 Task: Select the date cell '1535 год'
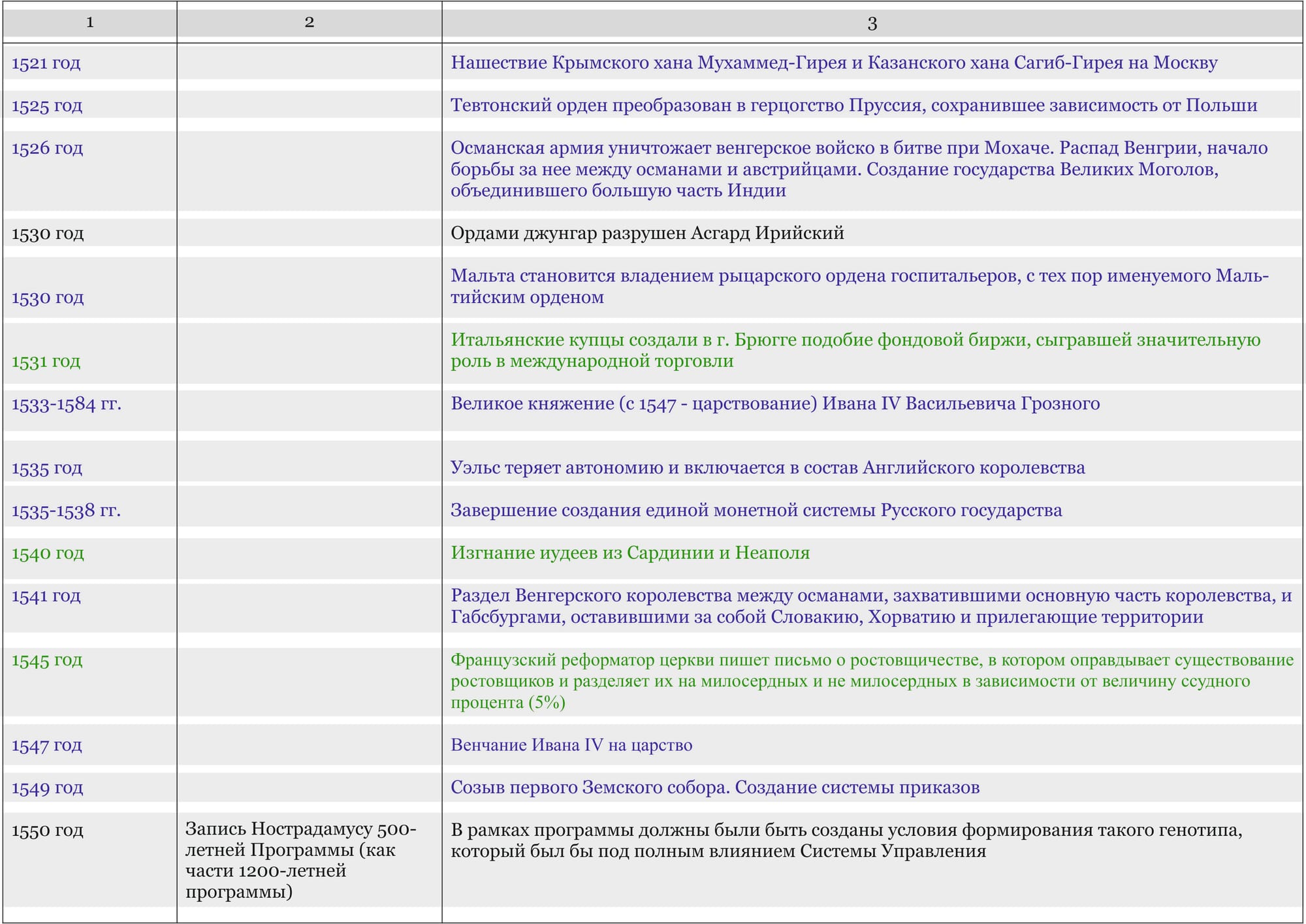(x=47, y=468)
